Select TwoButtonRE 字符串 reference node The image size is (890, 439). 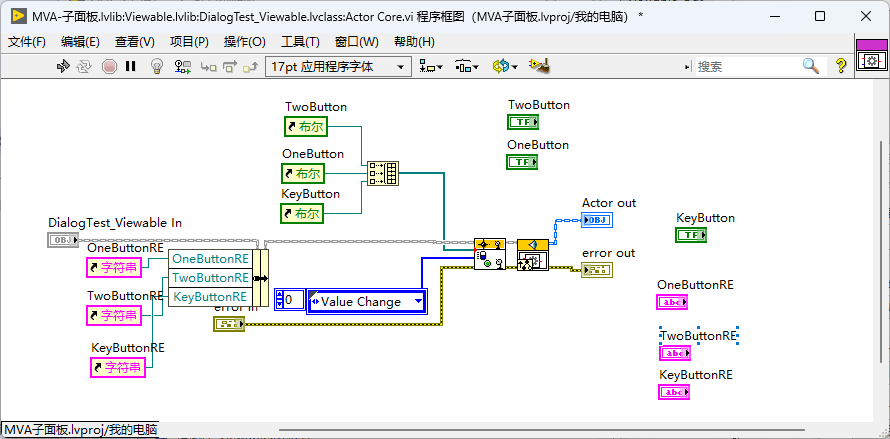114,315
